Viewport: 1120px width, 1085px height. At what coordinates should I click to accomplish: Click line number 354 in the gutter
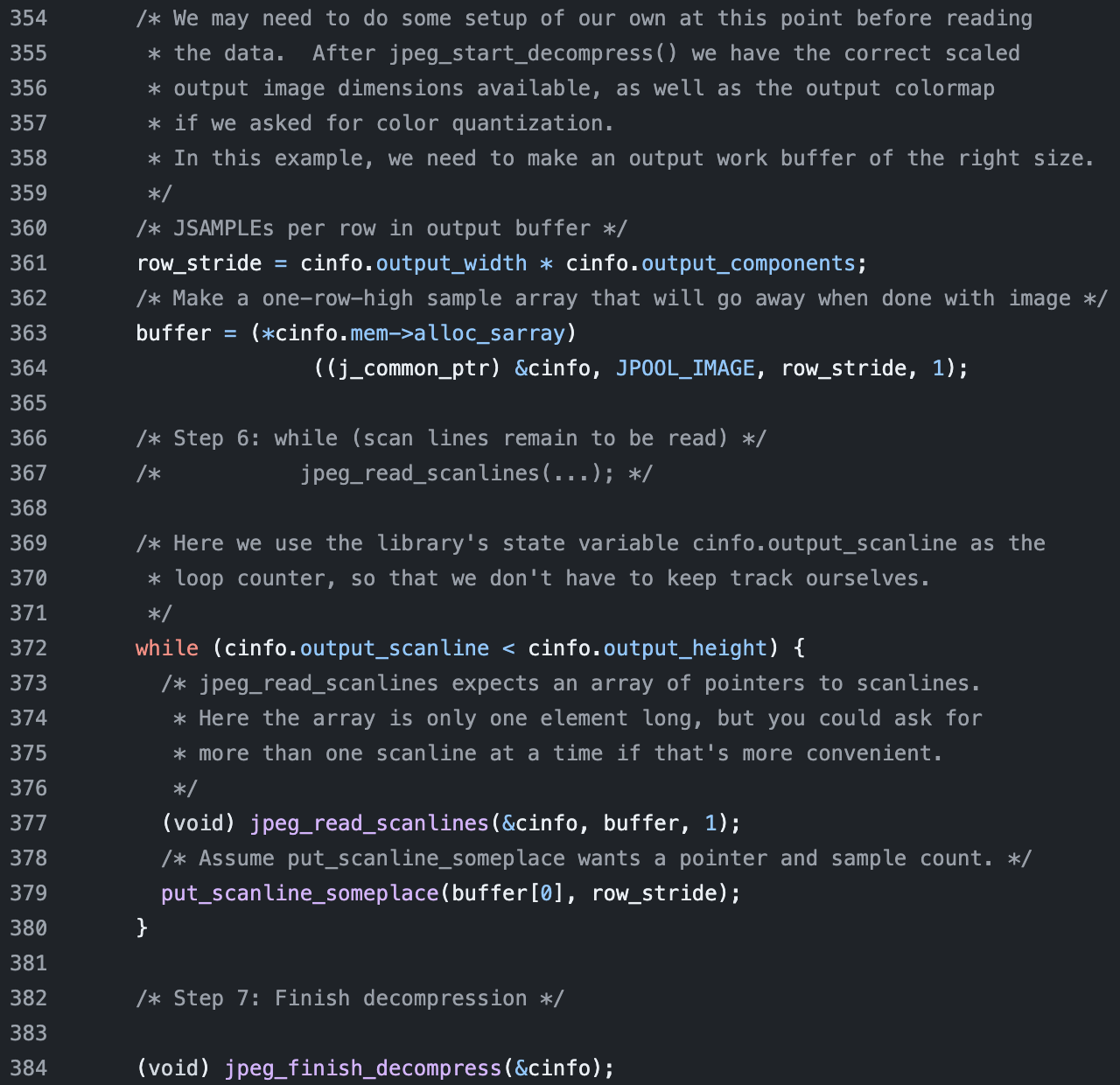tap(28, 18)
